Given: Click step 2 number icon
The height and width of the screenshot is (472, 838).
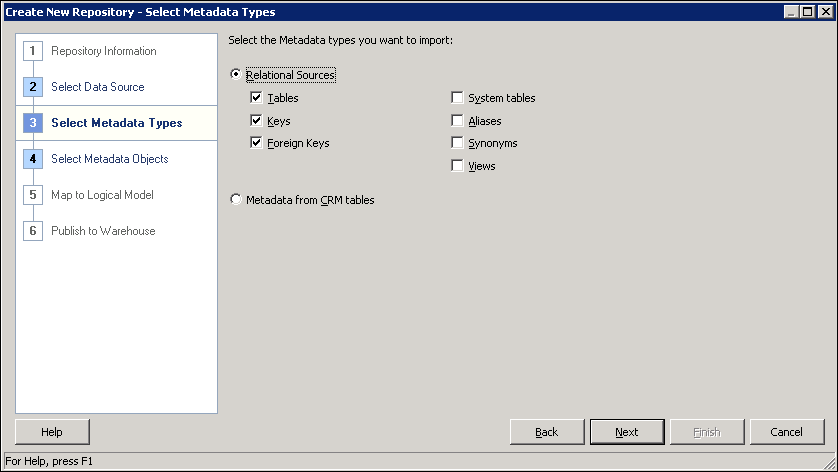Looking at the screenshot, I should pos(33,87).
